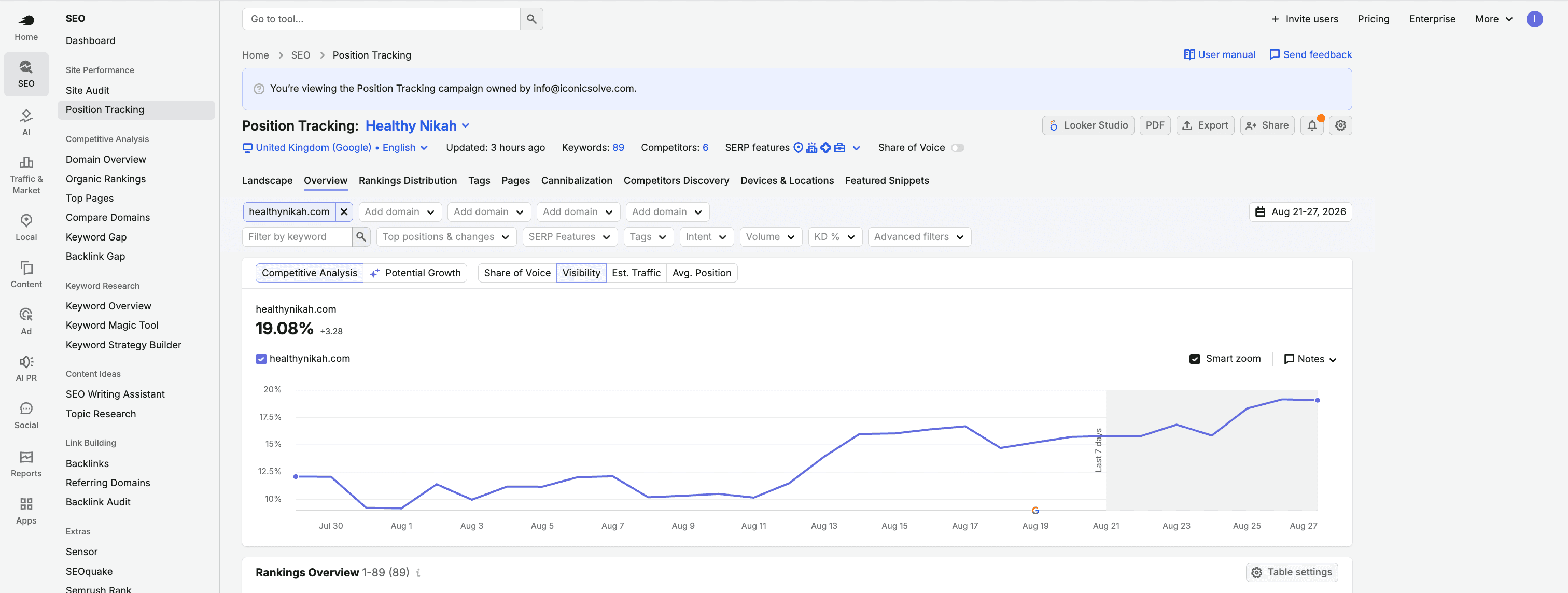Select the Avg. Position metric

click(702, 273)
